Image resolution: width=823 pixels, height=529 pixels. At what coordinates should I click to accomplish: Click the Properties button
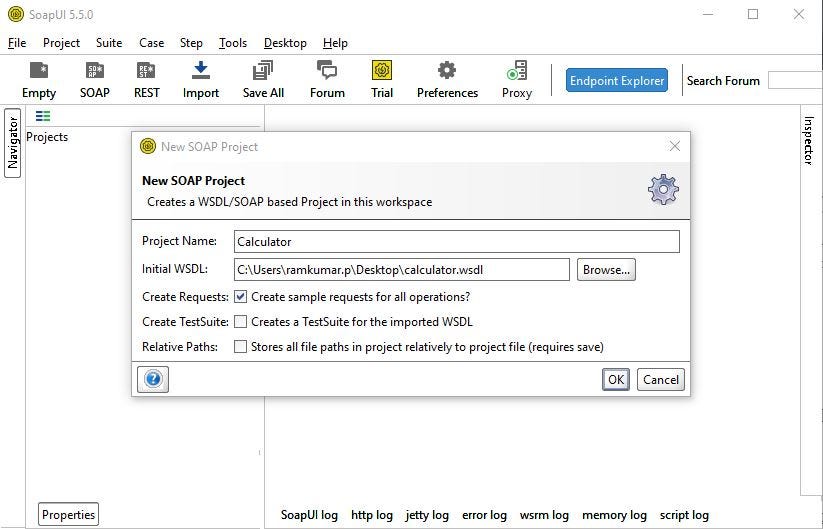[68, 515]
